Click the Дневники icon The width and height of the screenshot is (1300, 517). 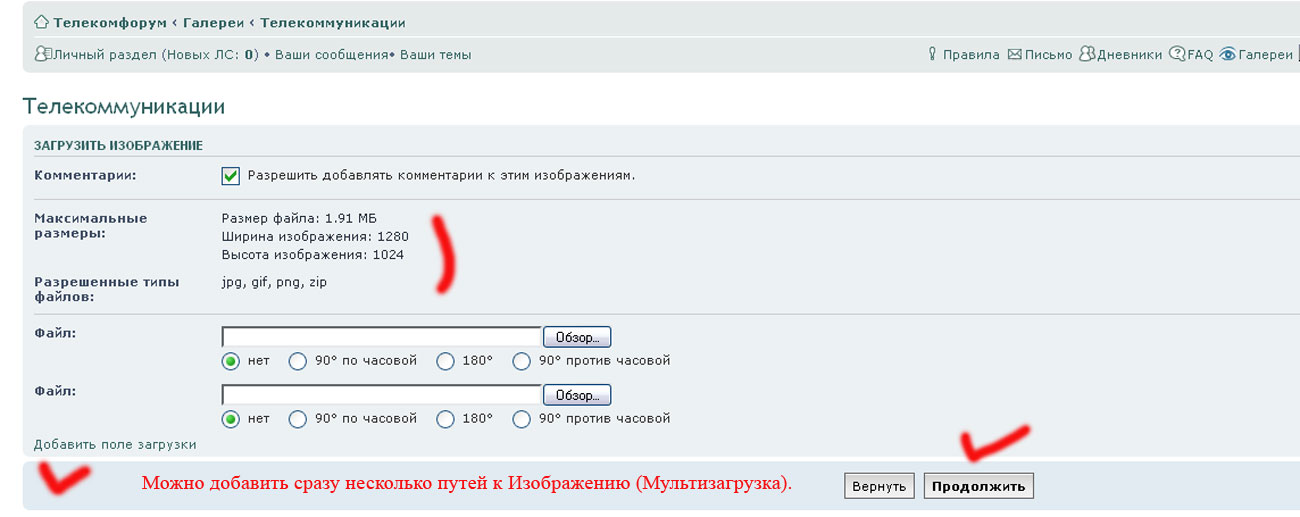click(x=1087, y=55)
